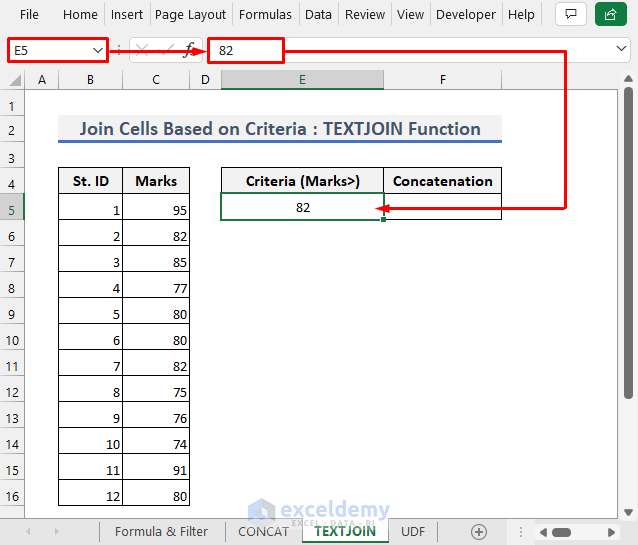Expand the formula bar chevron
The height and width of the screenshot is (545, 638).
pos(621,48)
